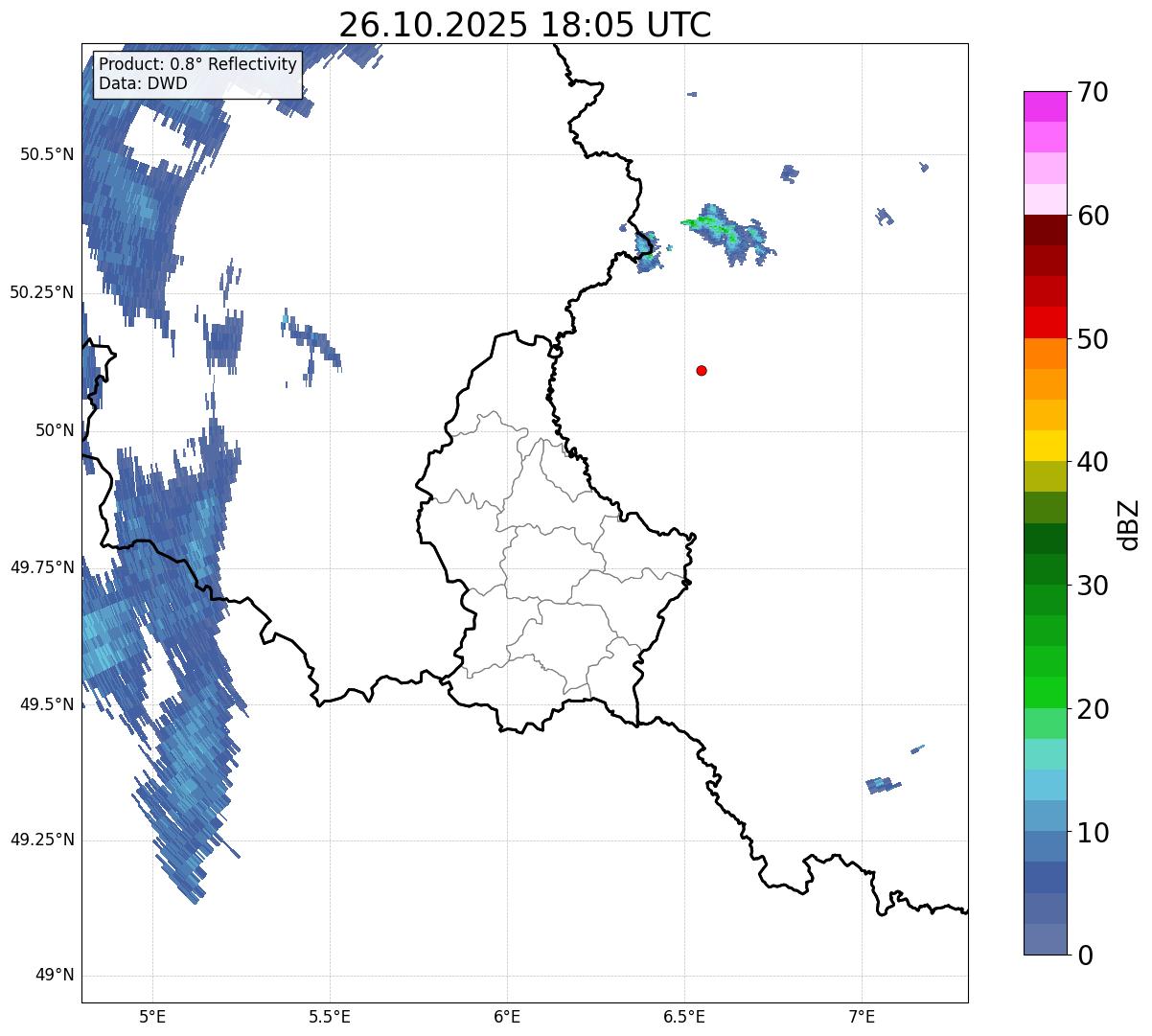This screenshot has width=1152, height=1036.
Task: Click colorbar tick value 10
Action: pyautogui.click(x=1094, y=832)
